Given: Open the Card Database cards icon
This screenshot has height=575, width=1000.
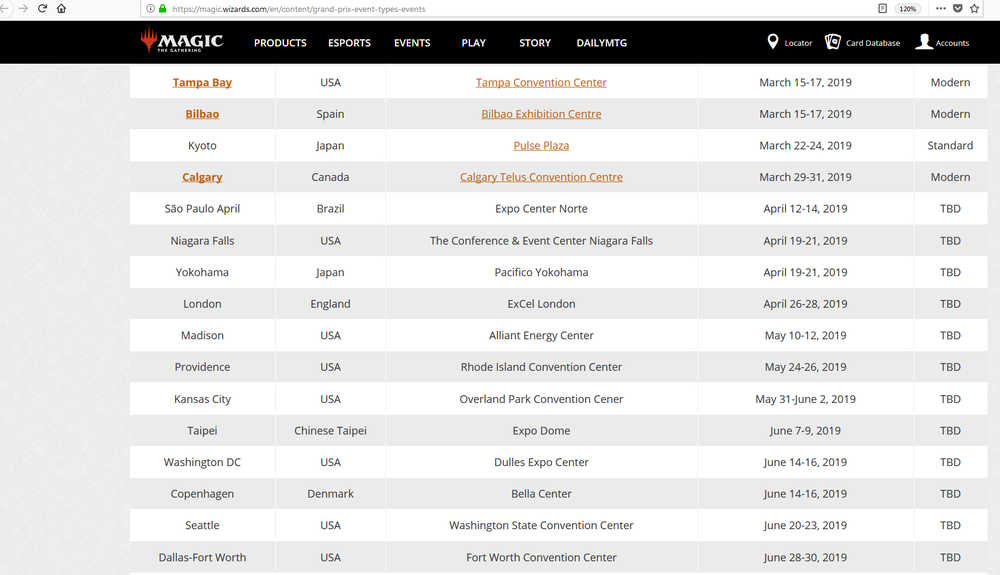Looking at the screenshot, I should click(x=833, y=42).
